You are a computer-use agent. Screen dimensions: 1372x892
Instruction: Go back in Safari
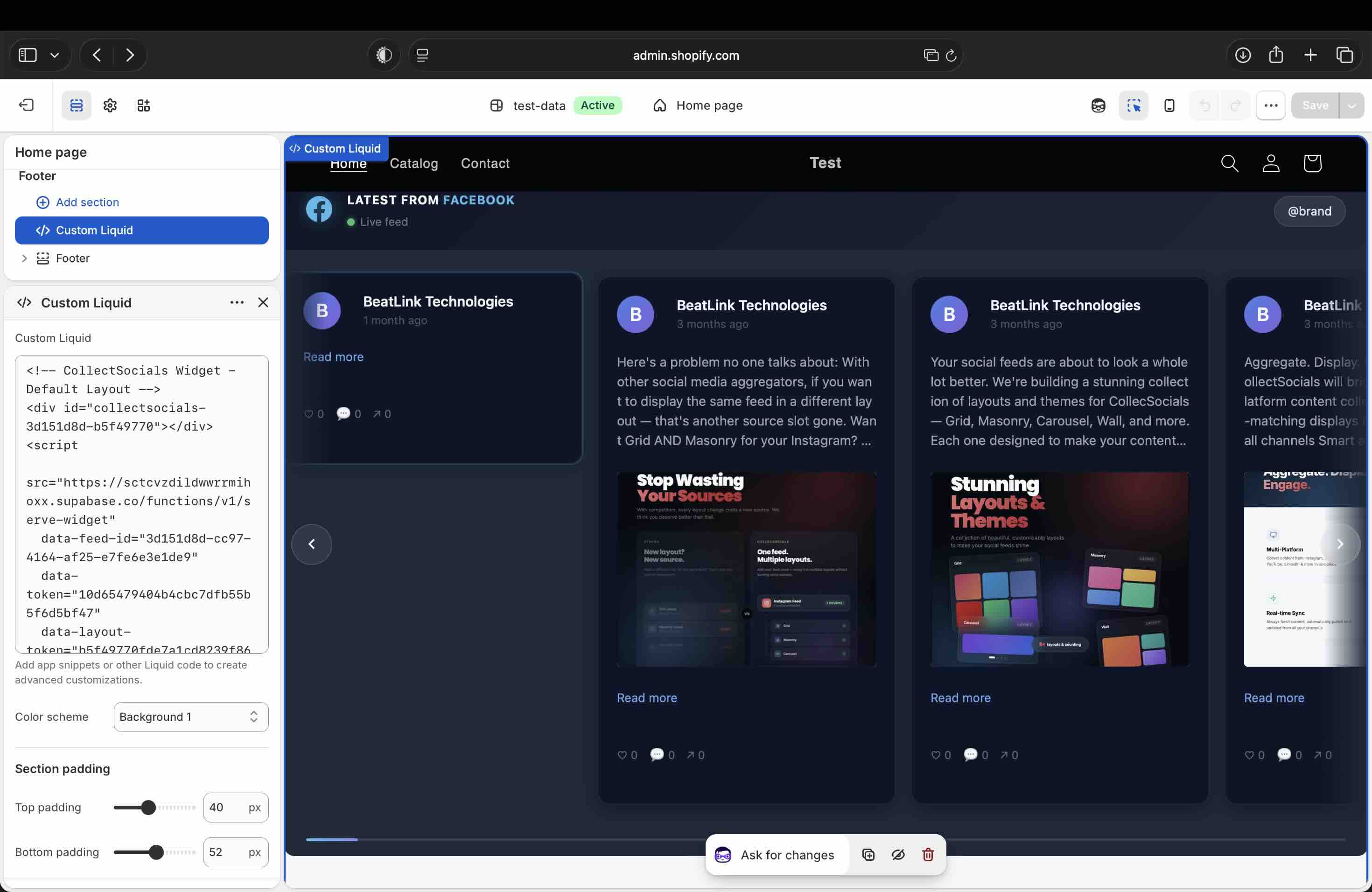97,56
